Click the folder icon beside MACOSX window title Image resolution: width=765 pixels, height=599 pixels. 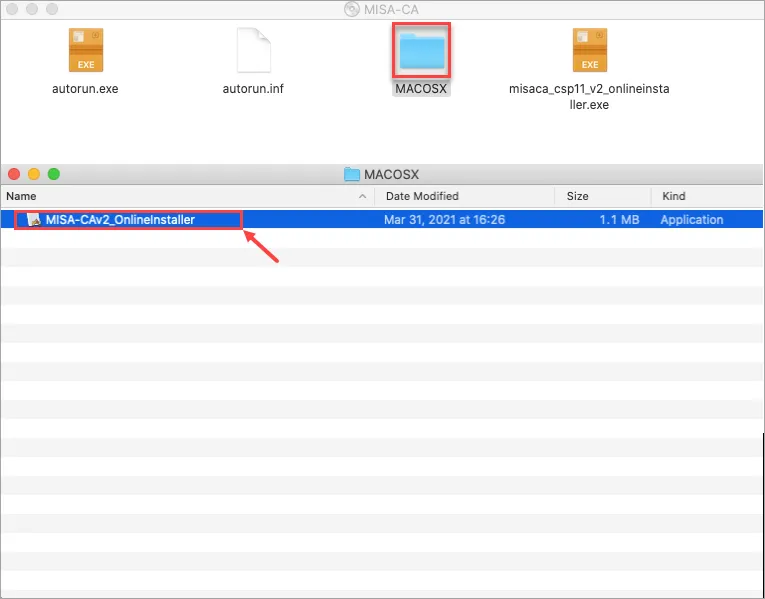[x=352, y=174]
